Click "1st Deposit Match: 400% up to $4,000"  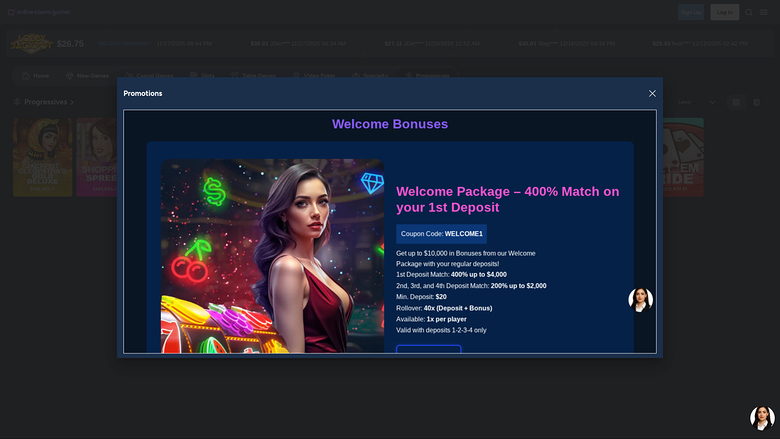[x=451, y=274]
